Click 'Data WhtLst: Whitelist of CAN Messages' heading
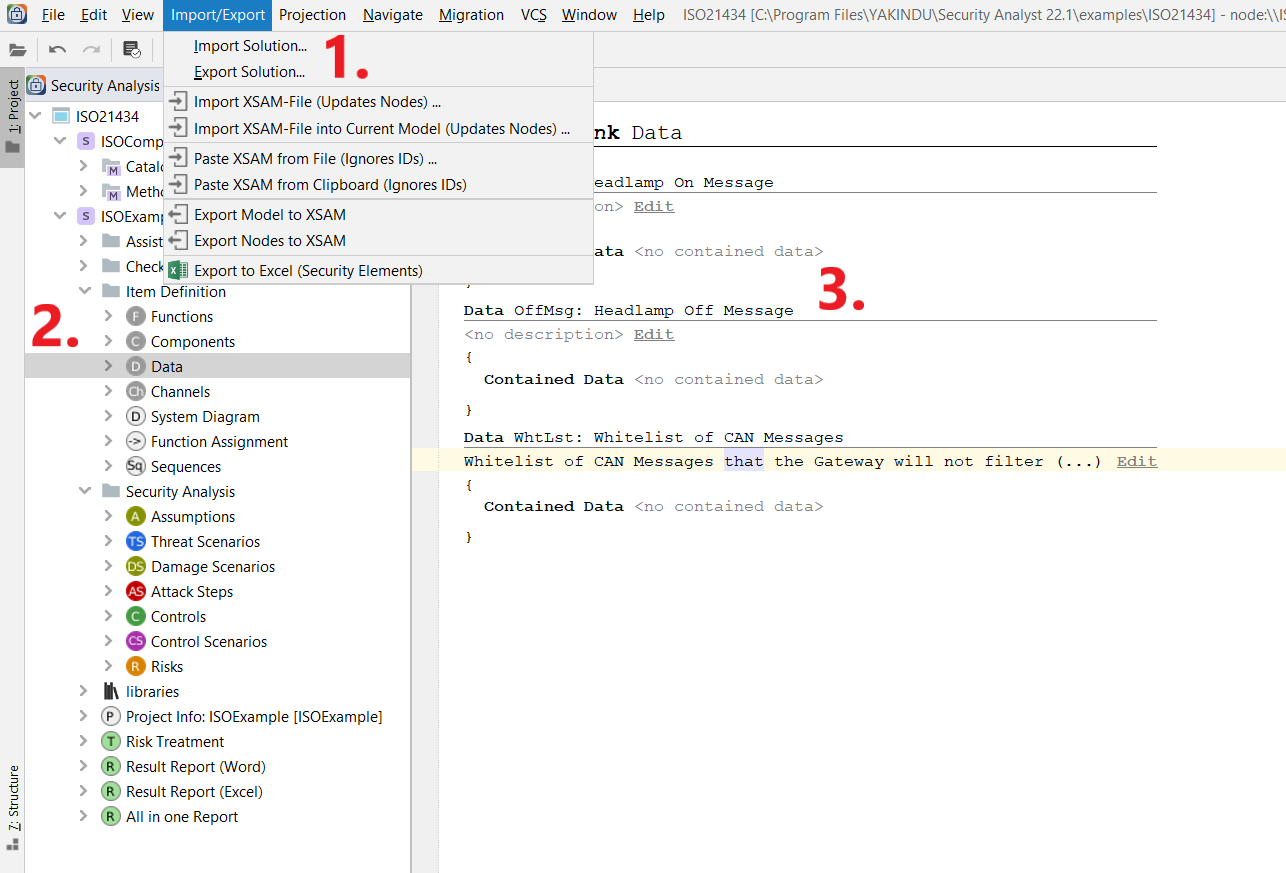 [x=653, y=437]
